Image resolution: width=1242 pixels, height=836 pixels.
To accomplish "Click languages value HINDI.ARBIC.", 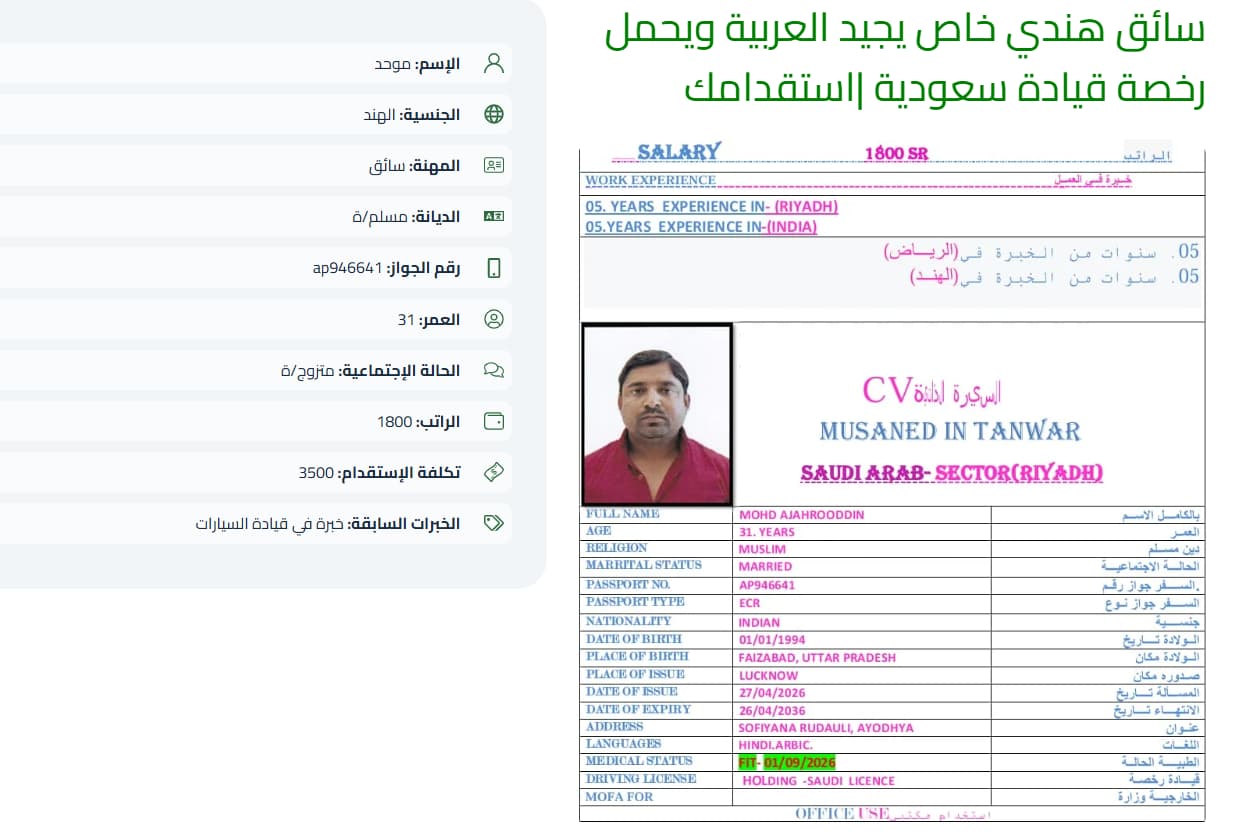I will coord(776,746).
